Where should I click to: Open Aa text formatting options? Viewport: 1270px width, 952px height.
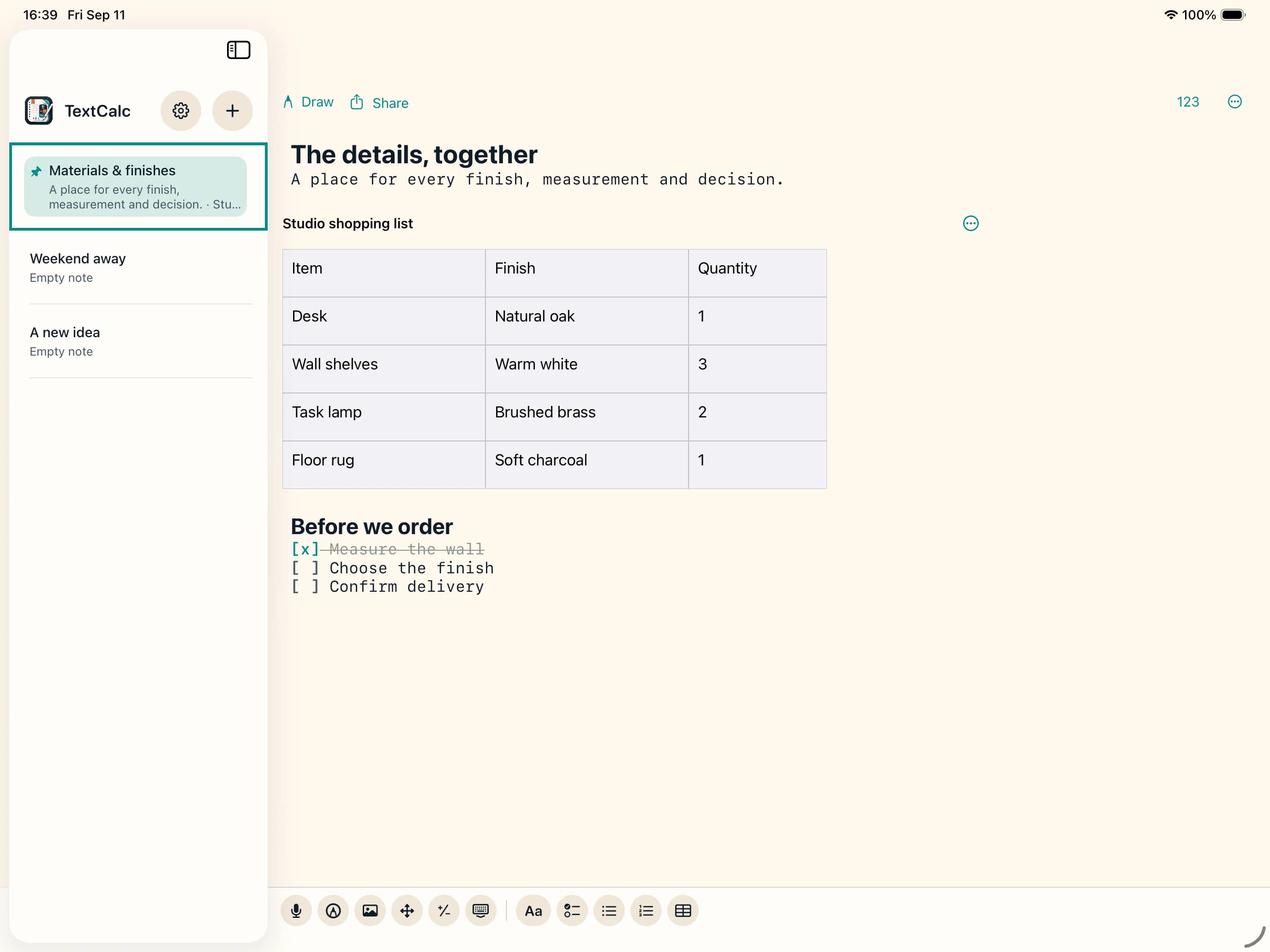(x=533, y=910)
